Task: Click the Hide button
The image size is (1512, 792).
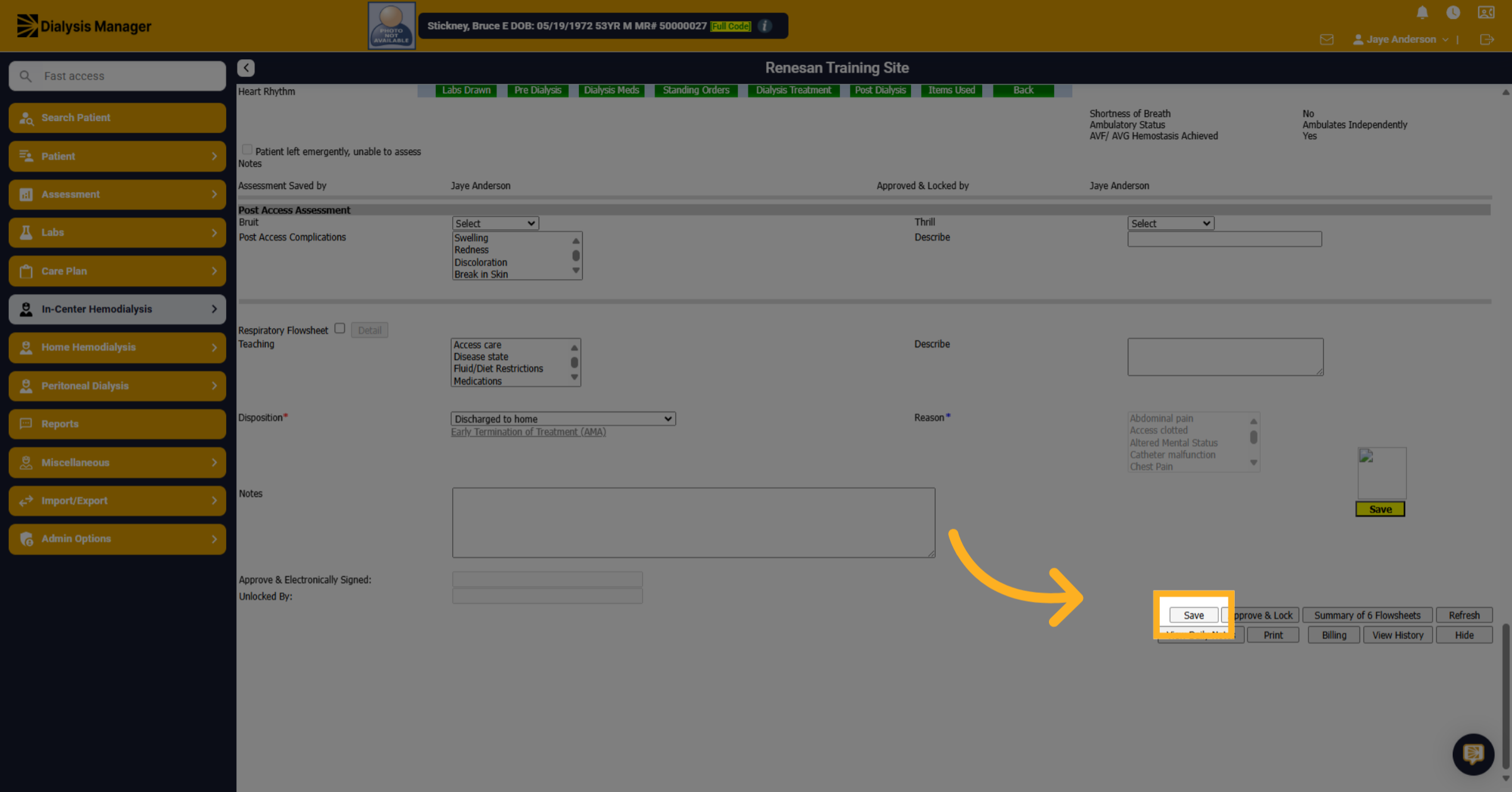Action: pyautogui.click(x=1464, y=635)
